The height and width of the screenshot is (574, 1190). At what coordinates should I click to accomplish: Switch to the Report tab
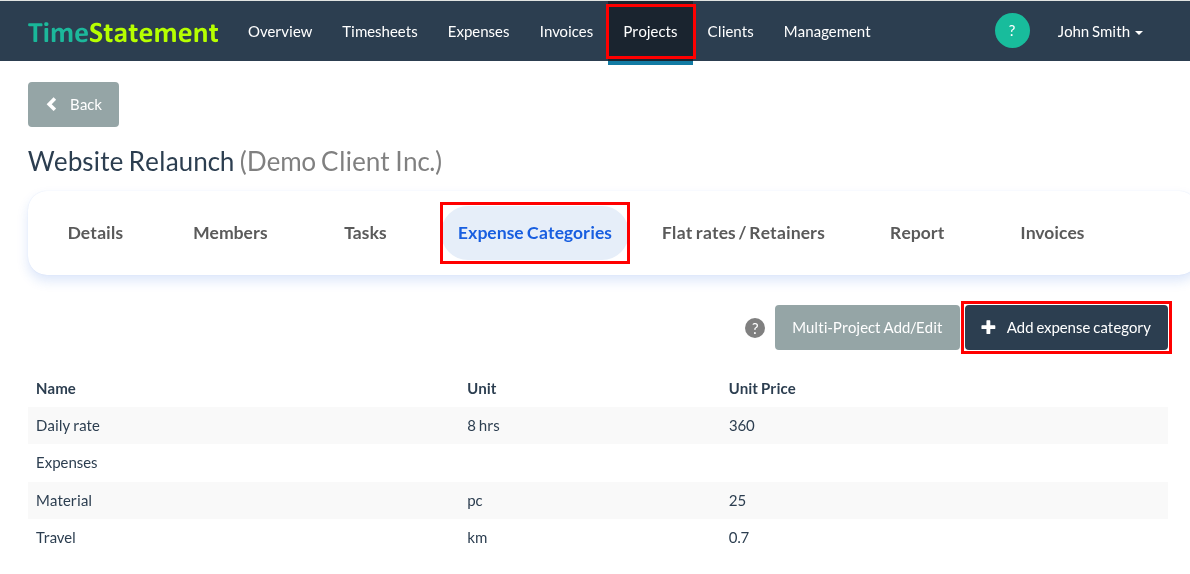(917, 233)
